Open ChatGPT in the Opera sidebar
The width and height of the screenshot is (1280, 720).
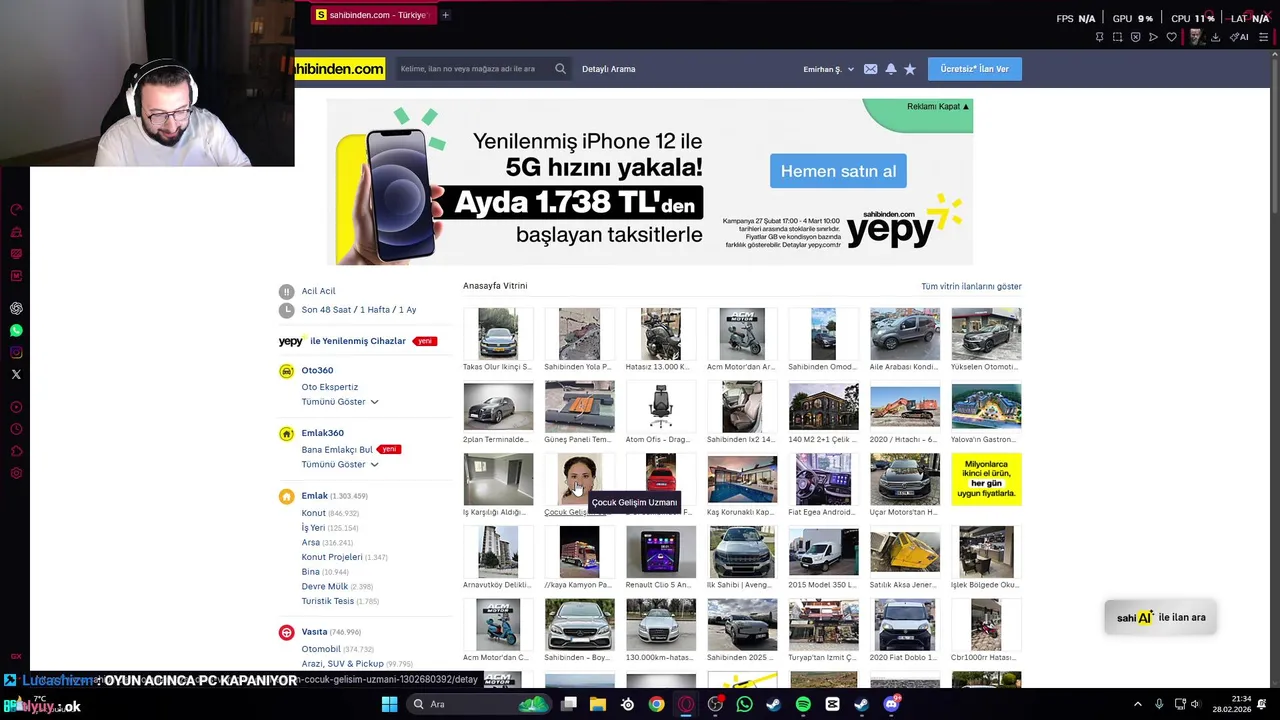[x=16, y=308]
